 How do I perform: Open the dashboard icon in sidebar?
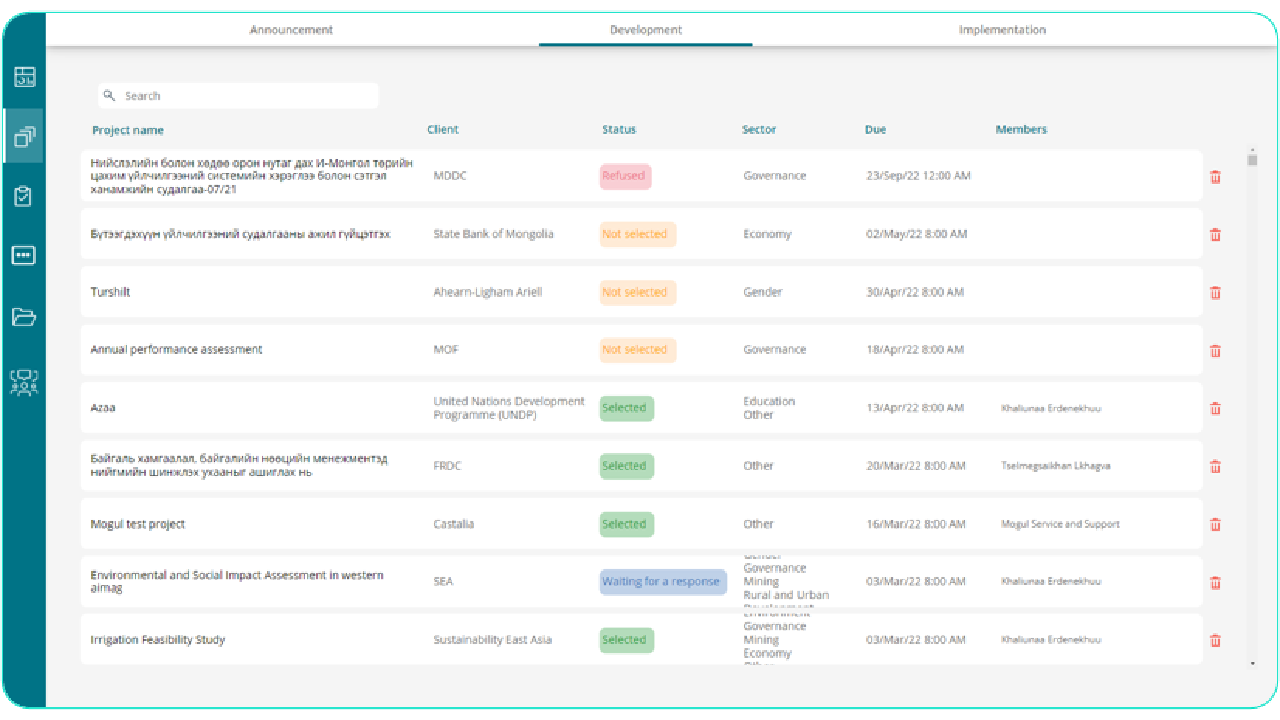pyautogui.click(x=24, y=77)
